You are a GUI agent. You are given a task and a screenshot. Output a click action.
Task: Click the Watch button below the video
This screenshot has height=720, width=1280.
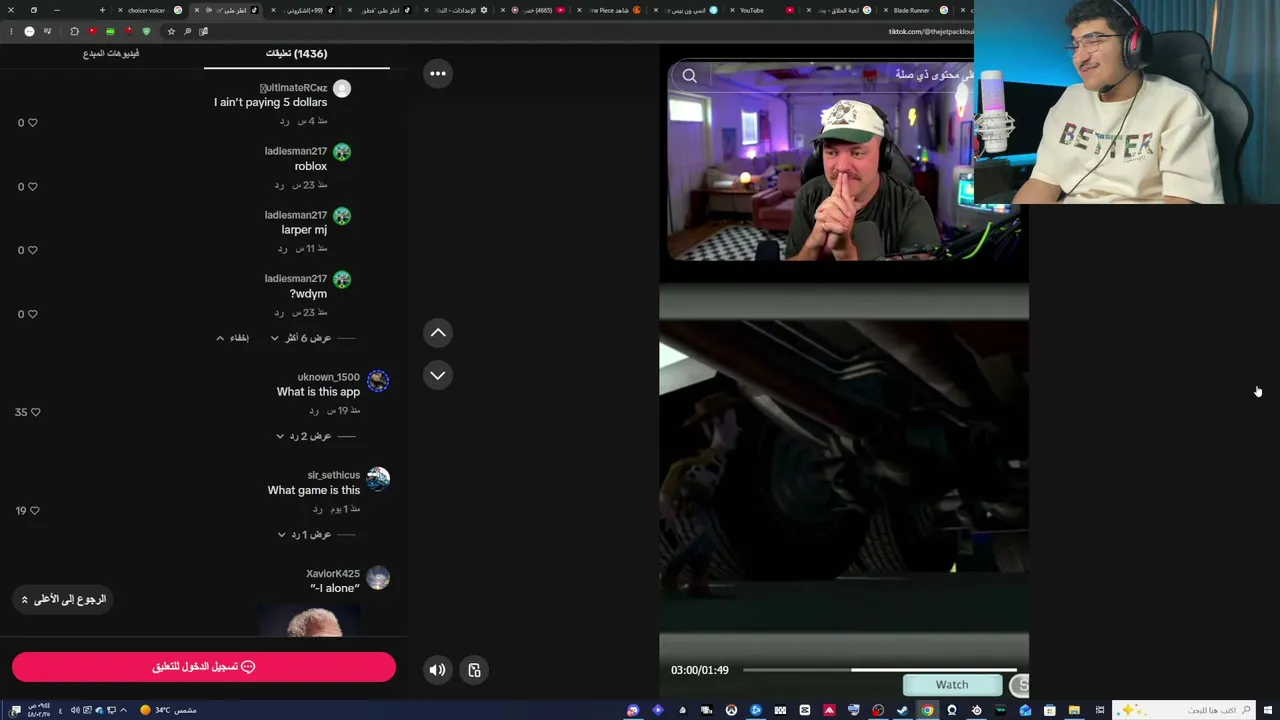click(x=952, y=685)
